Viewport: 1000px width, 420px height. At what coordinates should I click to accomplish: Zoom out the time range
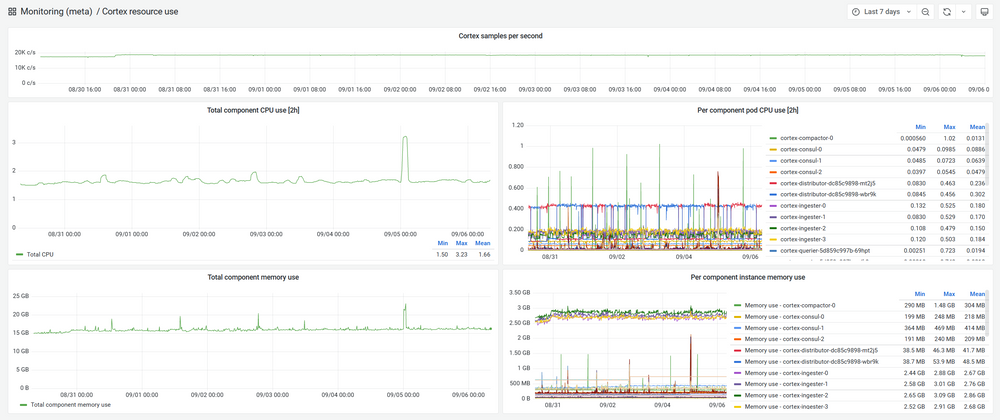pos(925,12)
